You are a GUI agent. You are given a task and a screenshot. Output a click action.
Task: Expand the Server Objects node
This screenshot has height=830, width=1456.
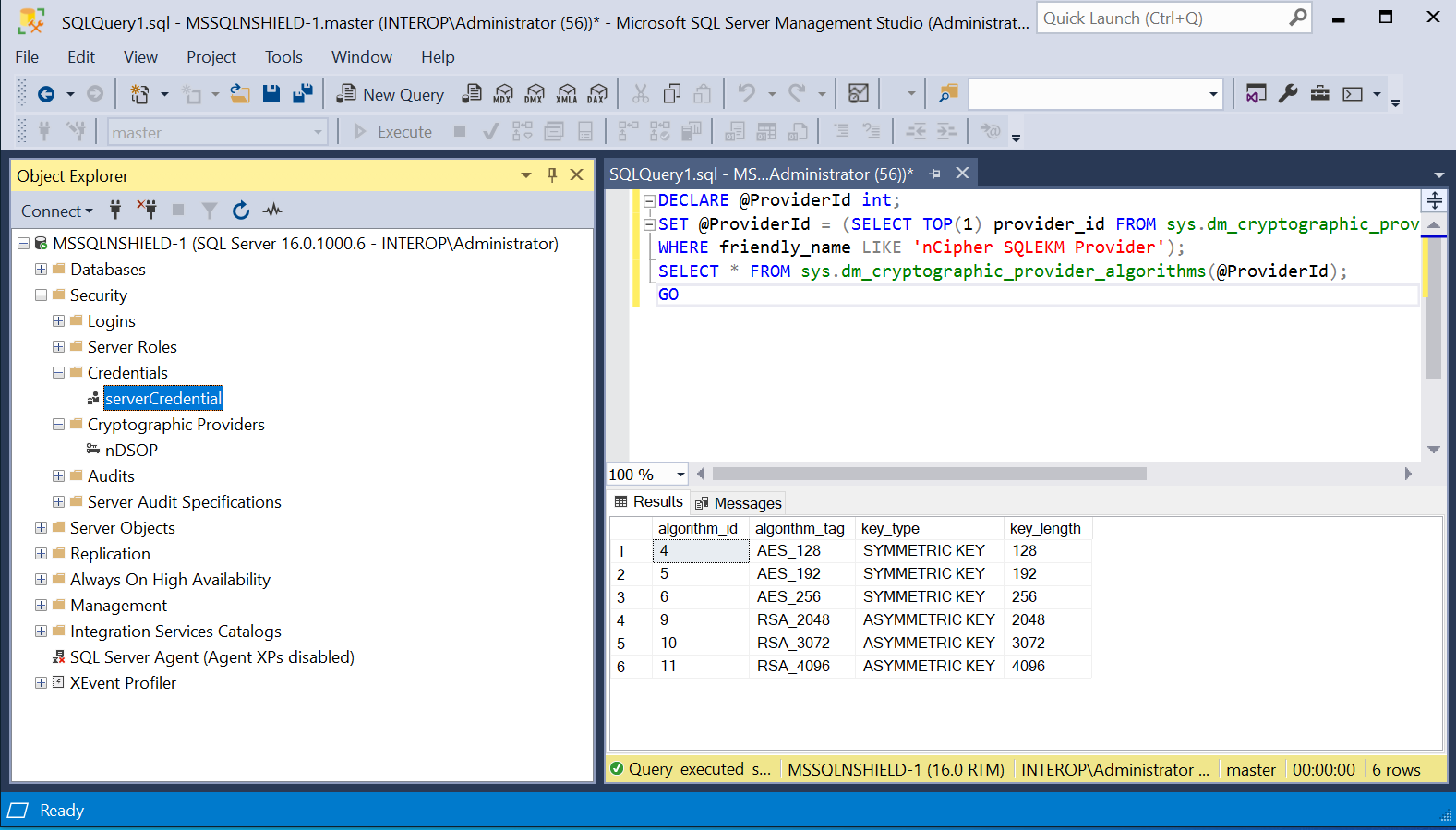[41, 528]
